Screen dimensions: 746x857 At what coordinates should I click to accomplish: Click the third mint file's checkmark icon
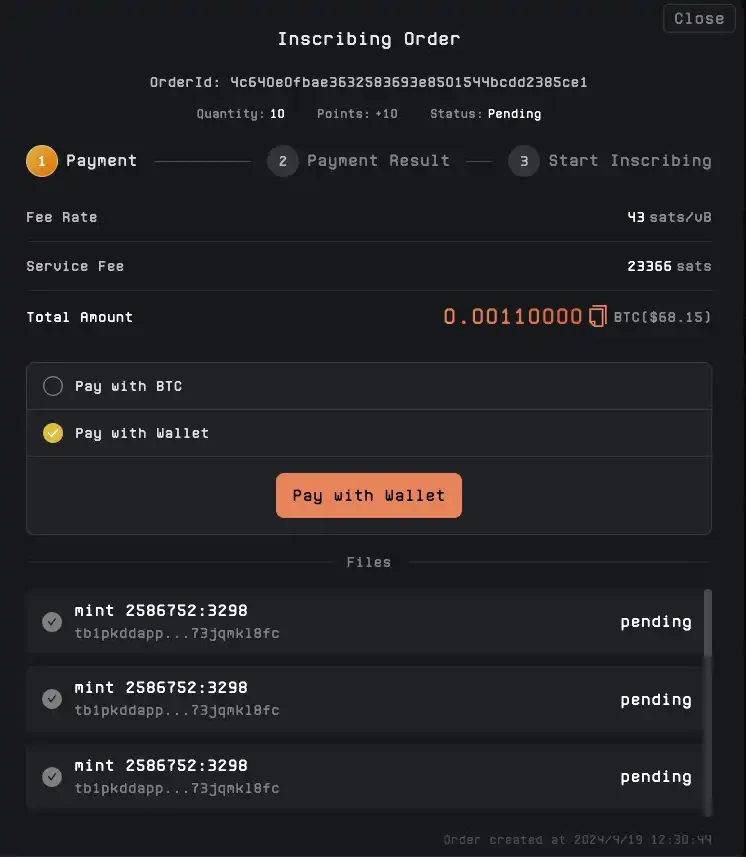click(x=52, y=776)
